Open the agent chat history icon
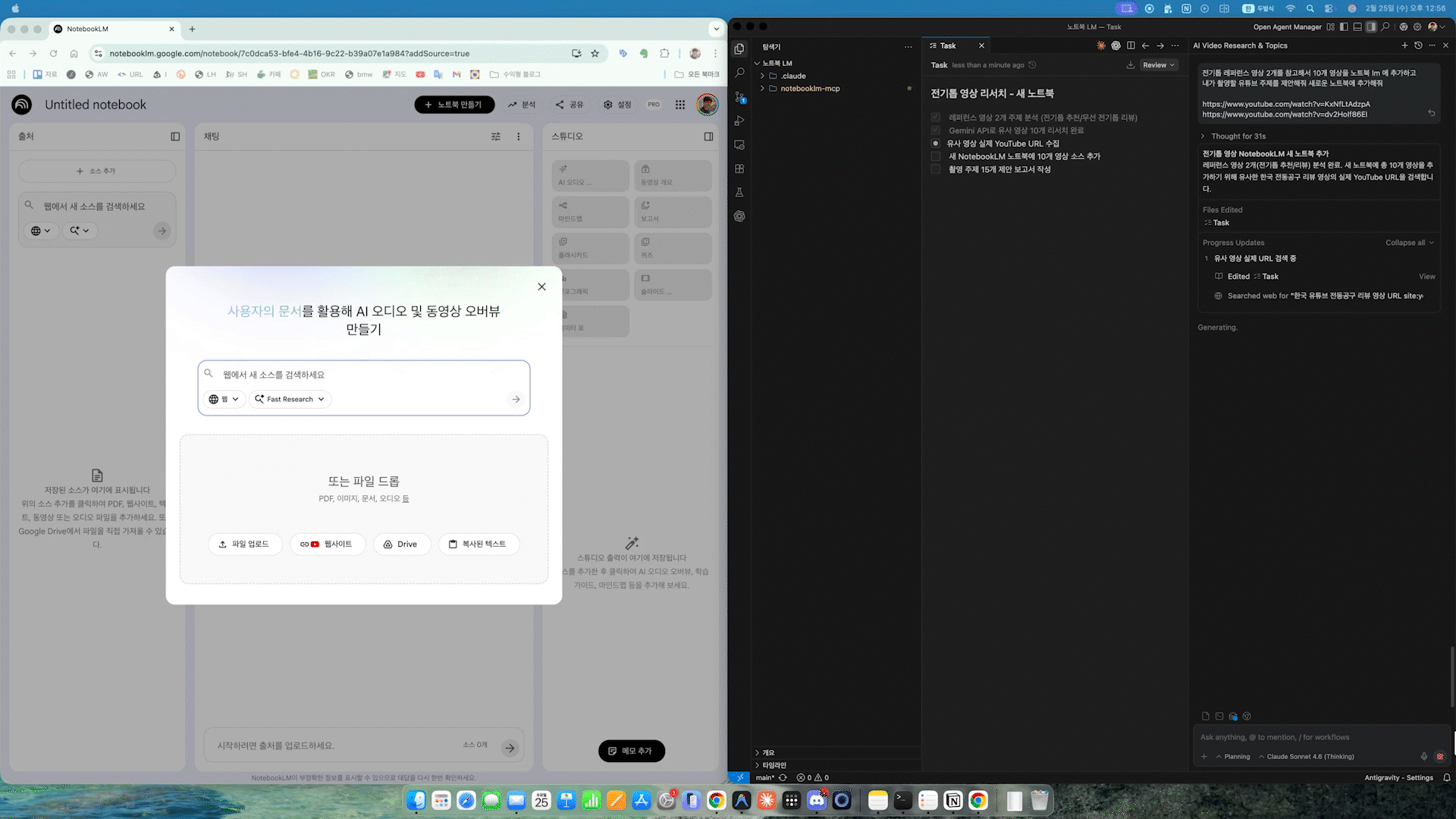1456x819 pixels. tap(1418, 45)
